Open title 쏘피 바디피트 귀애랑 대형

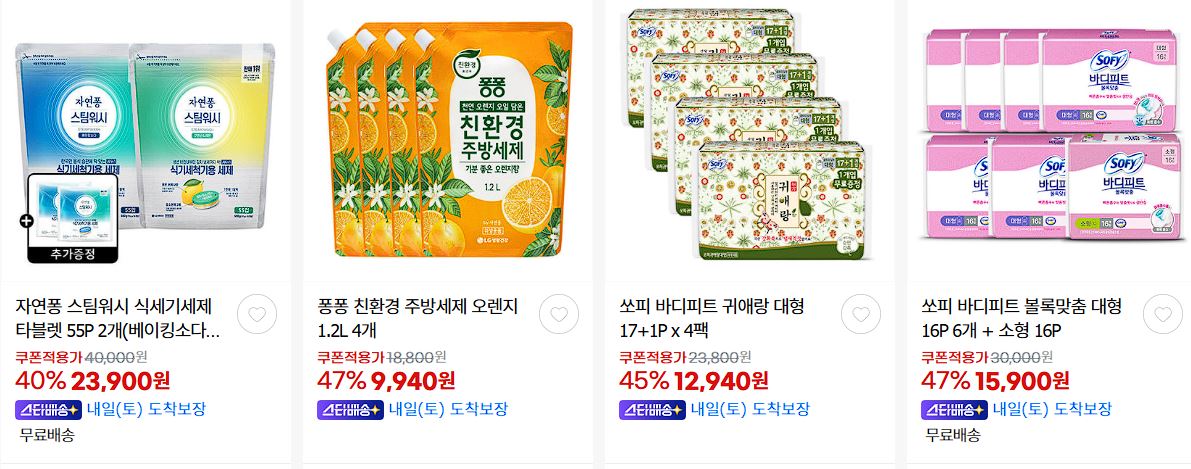pos(712,319)
